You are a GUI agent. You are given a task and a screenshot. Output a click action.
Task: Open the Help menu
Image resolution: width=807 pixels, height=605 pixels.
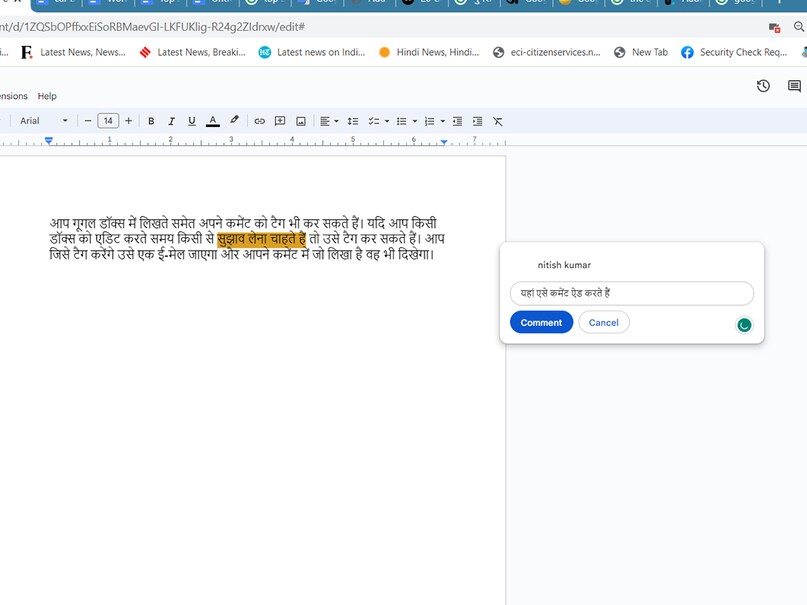(x=47, y=96)
